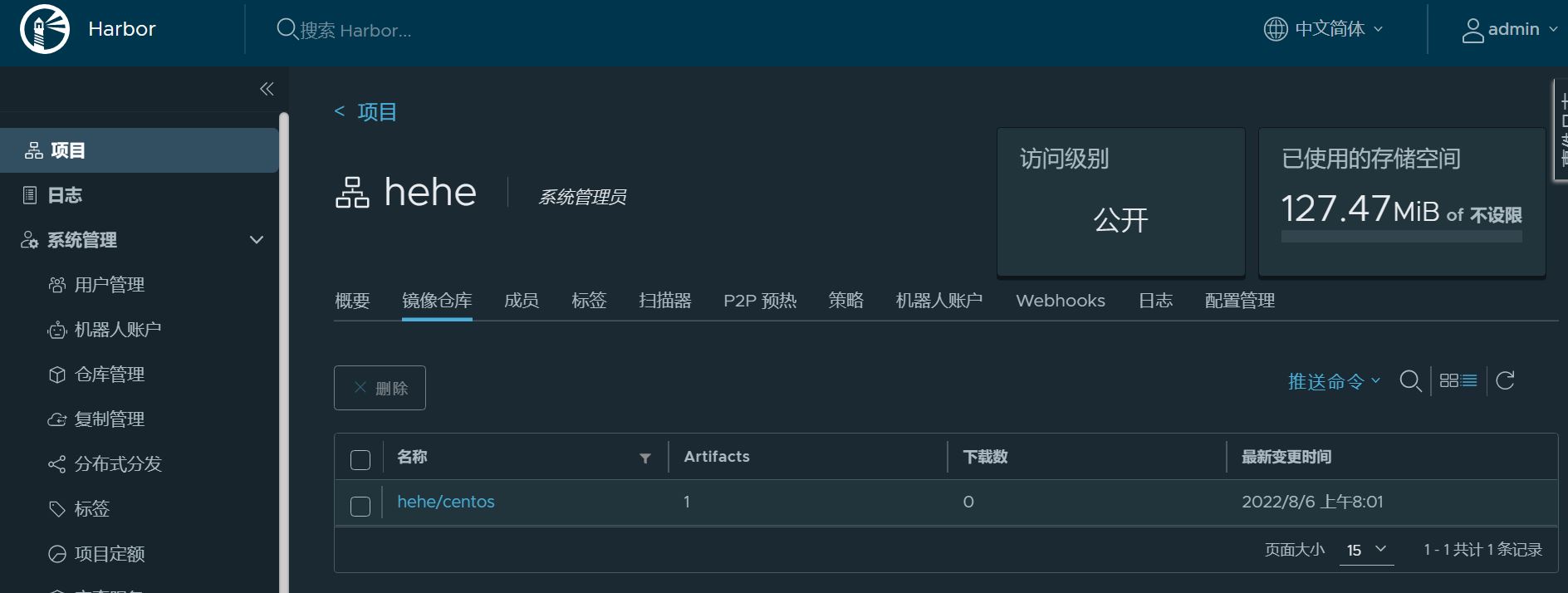Click the 搜索 Harbor search field
The height and width of the screenshot is (593, 1568).
point(355,30)
